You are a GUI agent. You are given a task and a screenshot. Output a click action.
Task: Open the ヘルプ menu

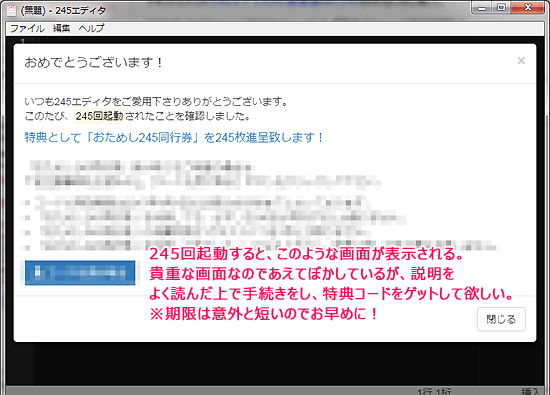click(x=91, y=28)
